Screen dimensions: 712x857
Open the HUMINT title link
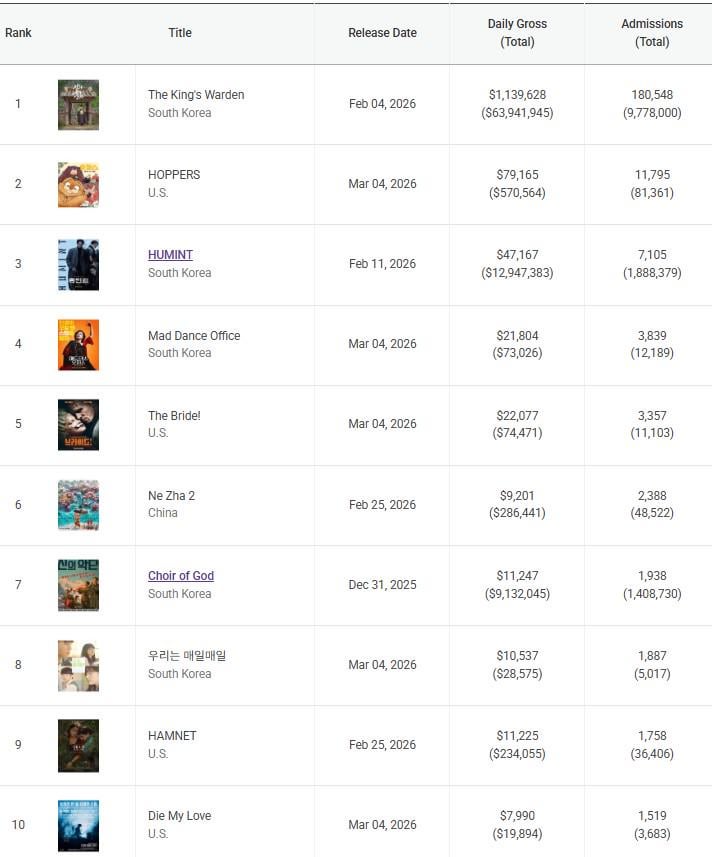(170, 255)
